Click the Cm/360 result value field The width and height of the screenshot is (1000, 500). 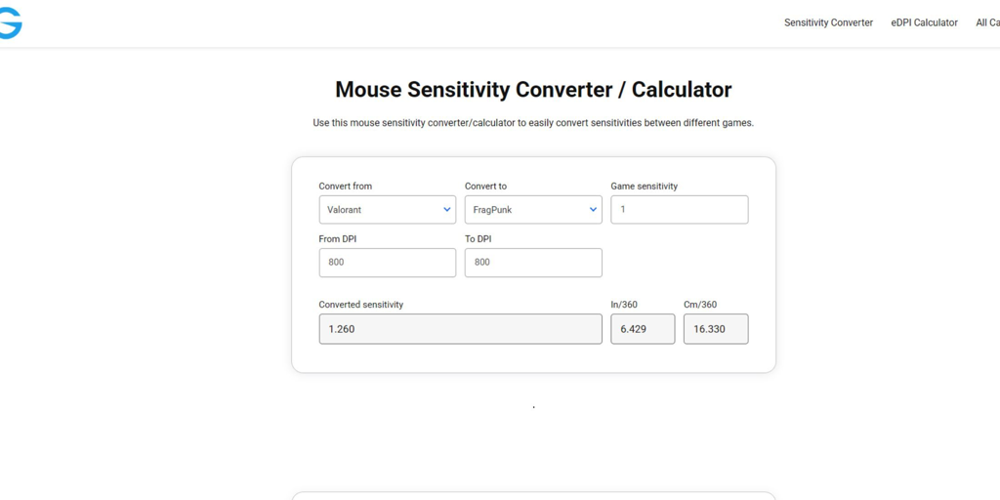(x=715, y=329)
